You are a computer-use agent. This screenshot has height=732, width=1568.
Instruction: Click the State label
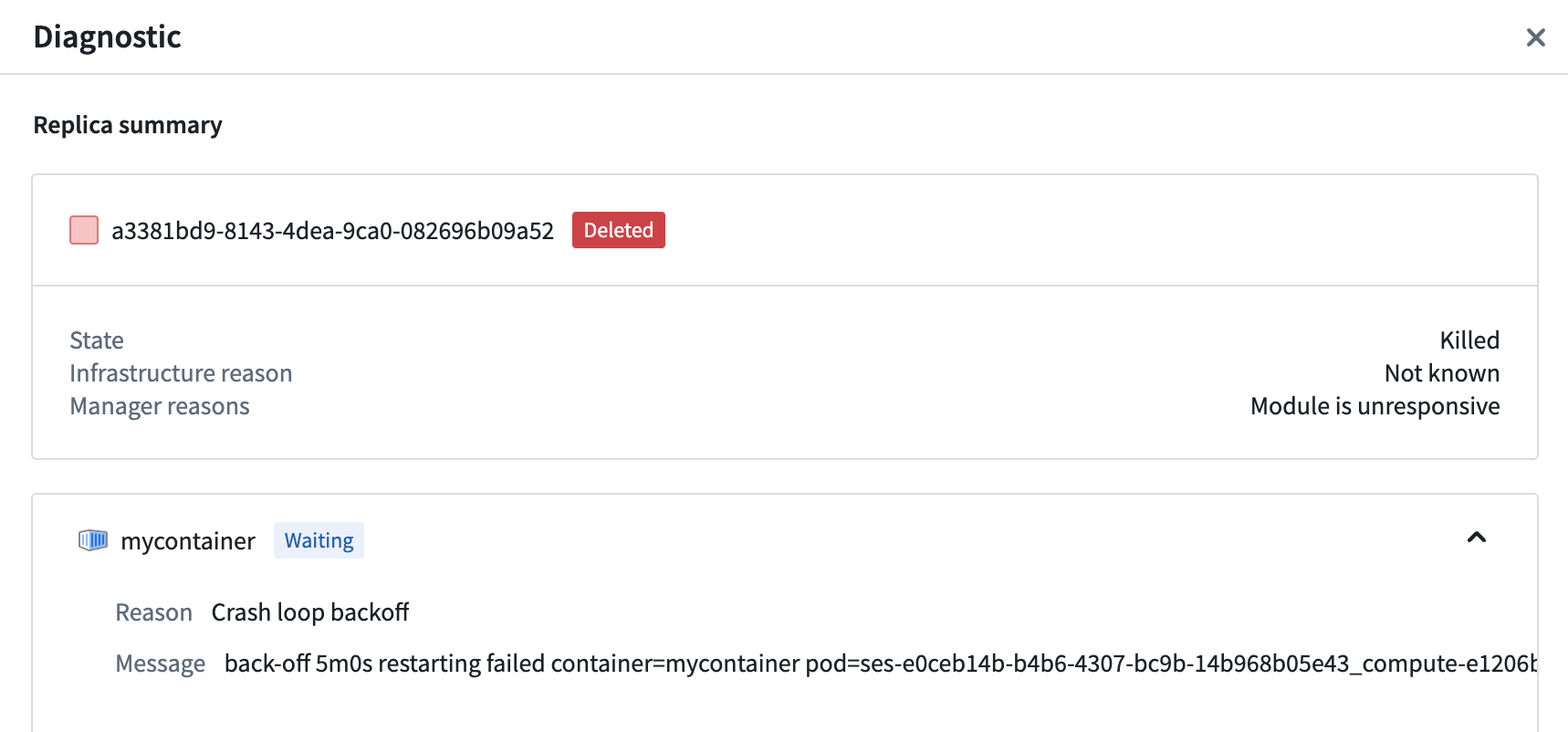click(97, 340)
